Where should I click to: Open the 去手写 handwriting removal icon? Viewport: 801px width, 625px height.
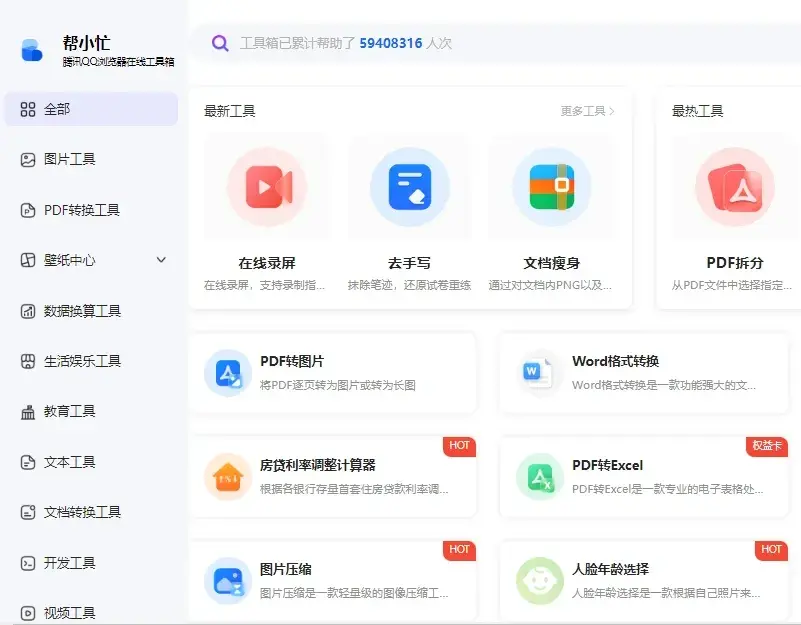[x=409, y=187]
